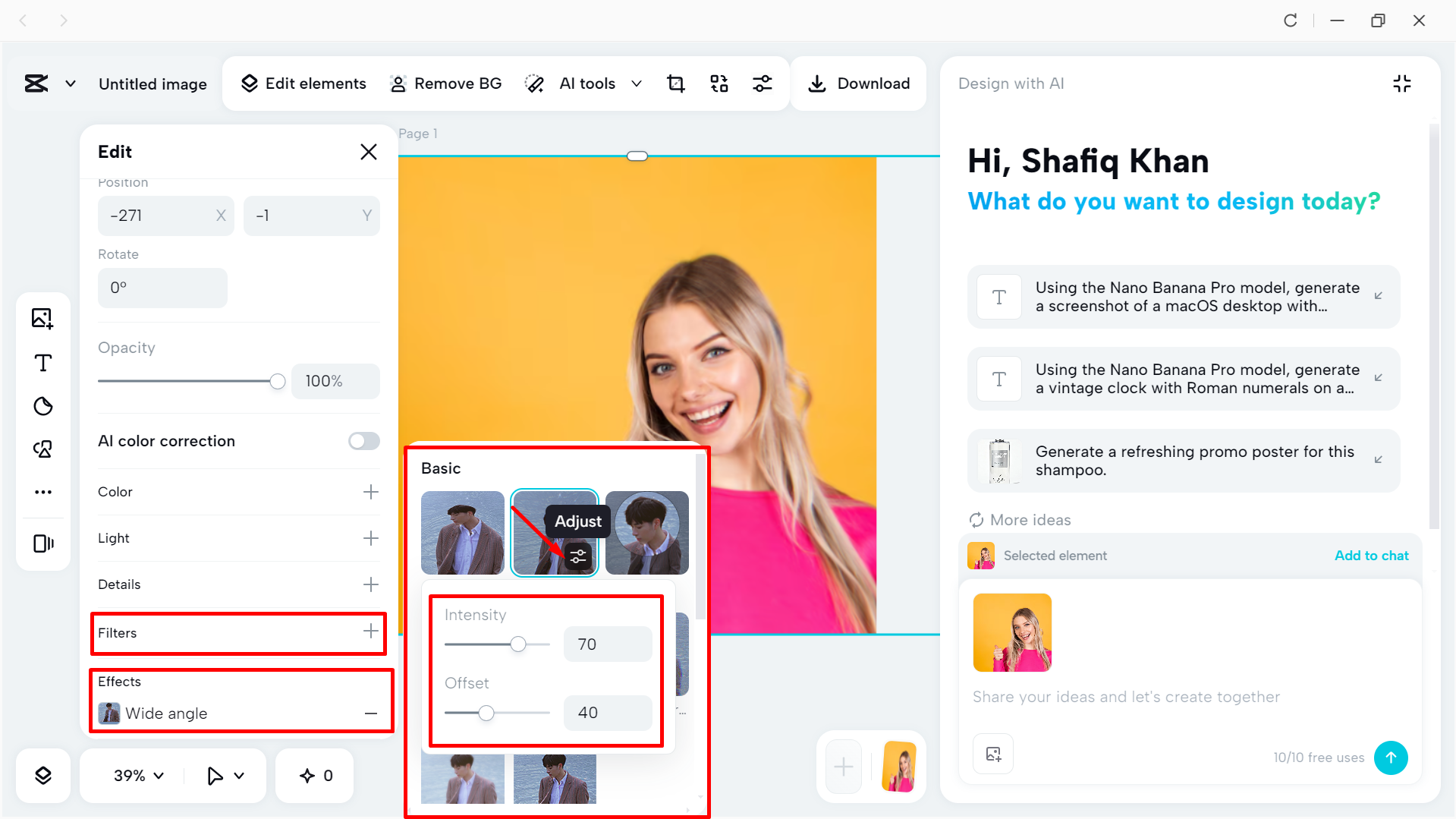
Task: Remove the Wide angle effect
Action: 370,713
